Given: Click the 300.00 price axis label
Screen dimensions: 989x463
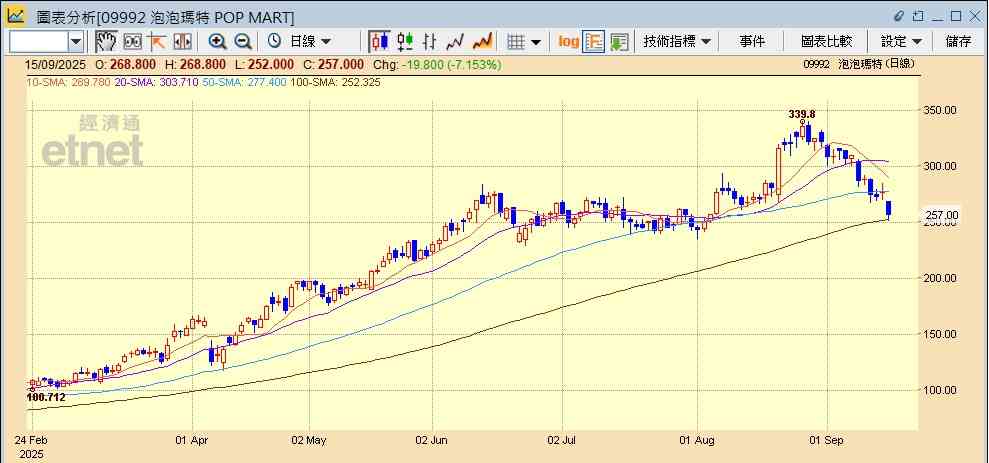Looking at the screenshot, I should click(x=940, y=166).
